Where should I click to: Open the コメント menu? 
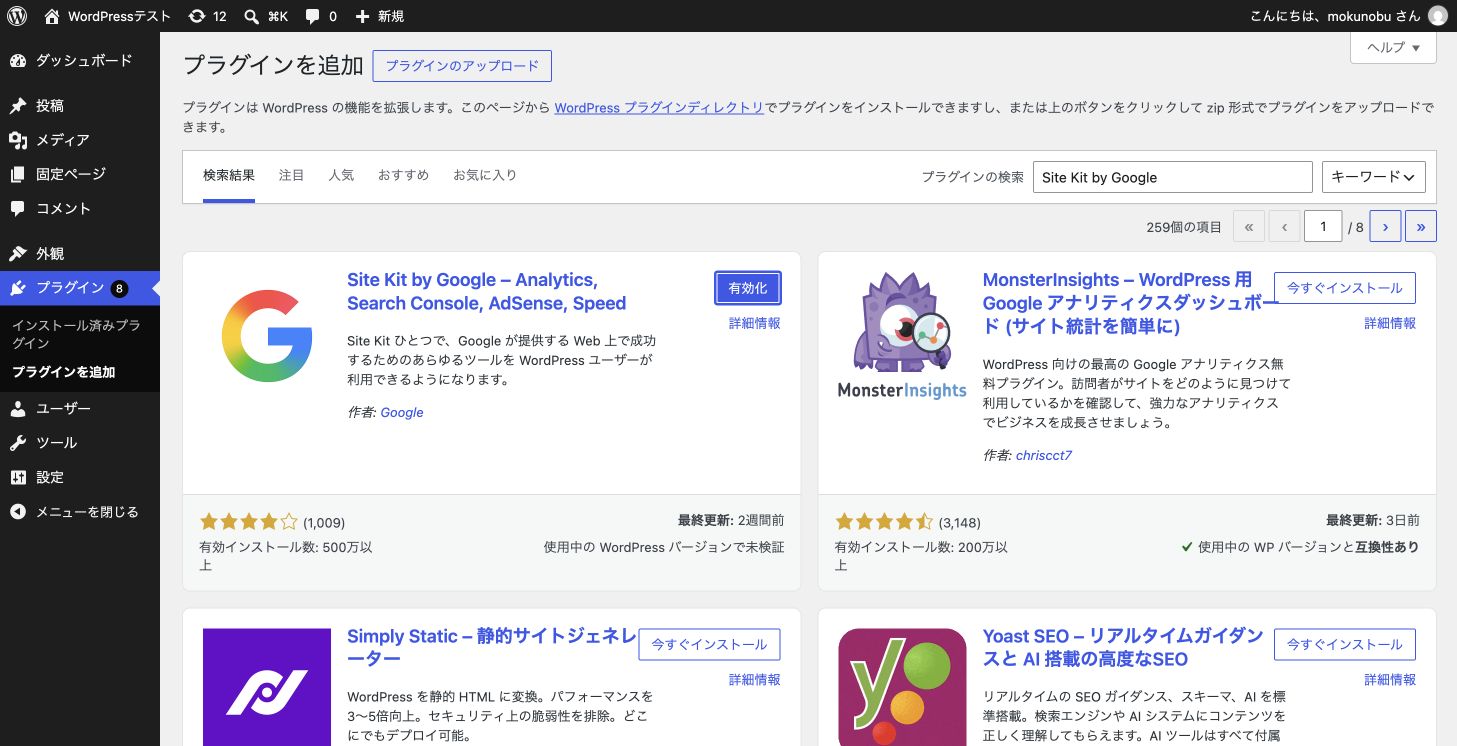[80, 208]
